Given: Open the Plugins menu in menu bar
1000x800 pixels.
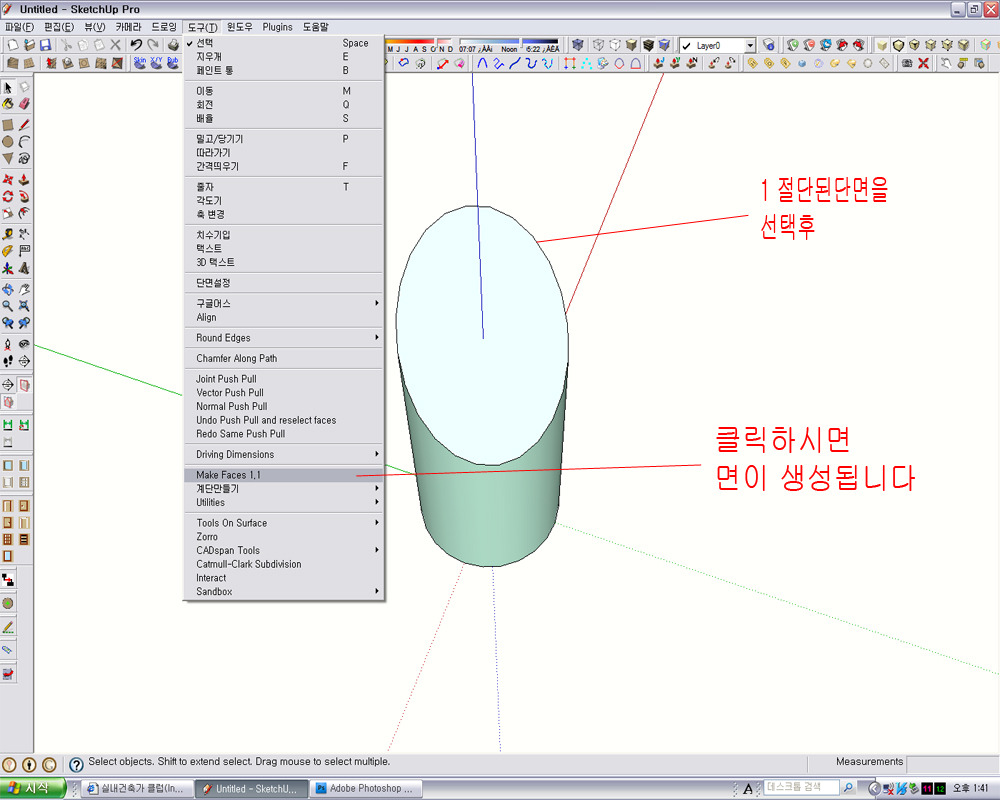Looking at the screenshot, I should pyautogui.click(x=277, y=27).
